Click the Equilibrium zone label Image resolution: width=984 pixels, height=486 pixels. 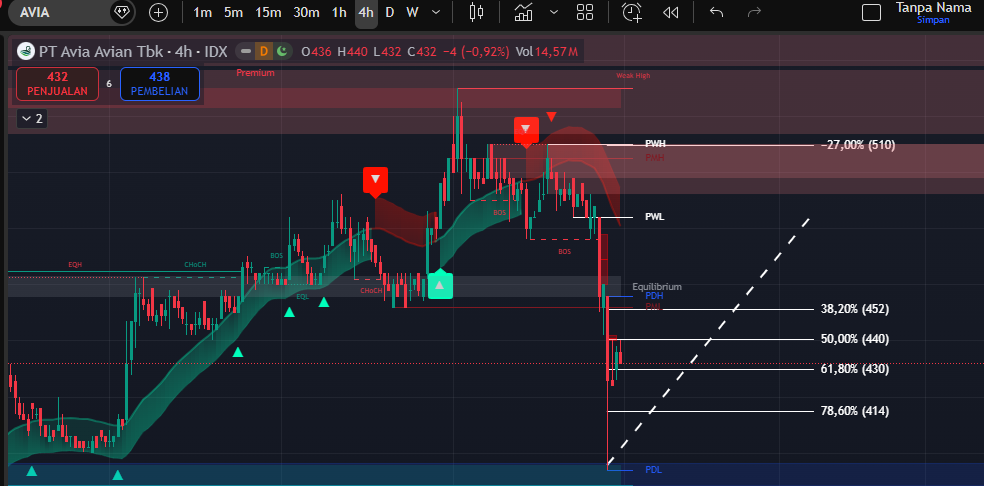pyautogui.click(x=656, y=287)
